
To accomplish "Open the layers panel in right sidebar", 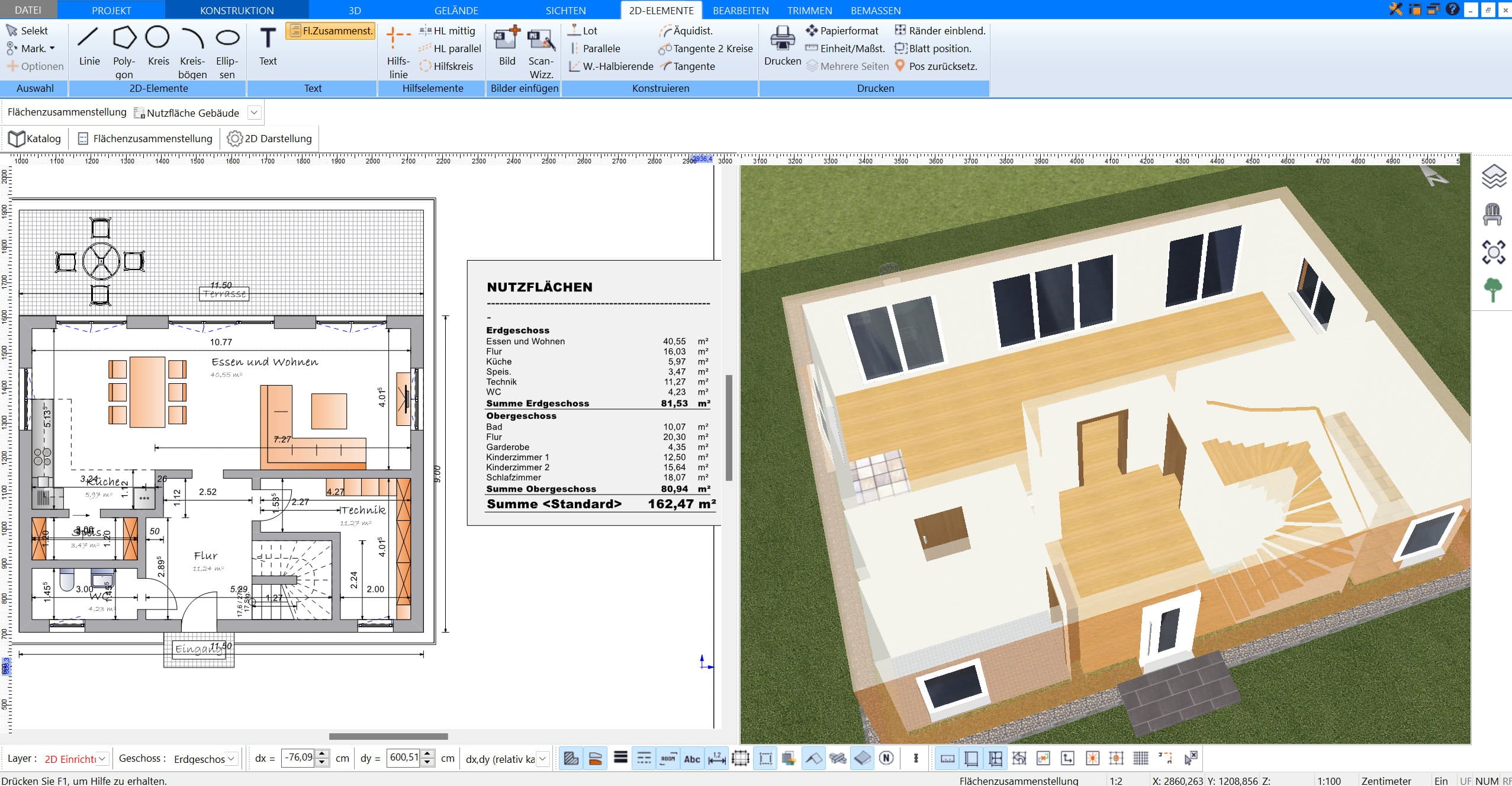I will click(x=1494, y=176).
